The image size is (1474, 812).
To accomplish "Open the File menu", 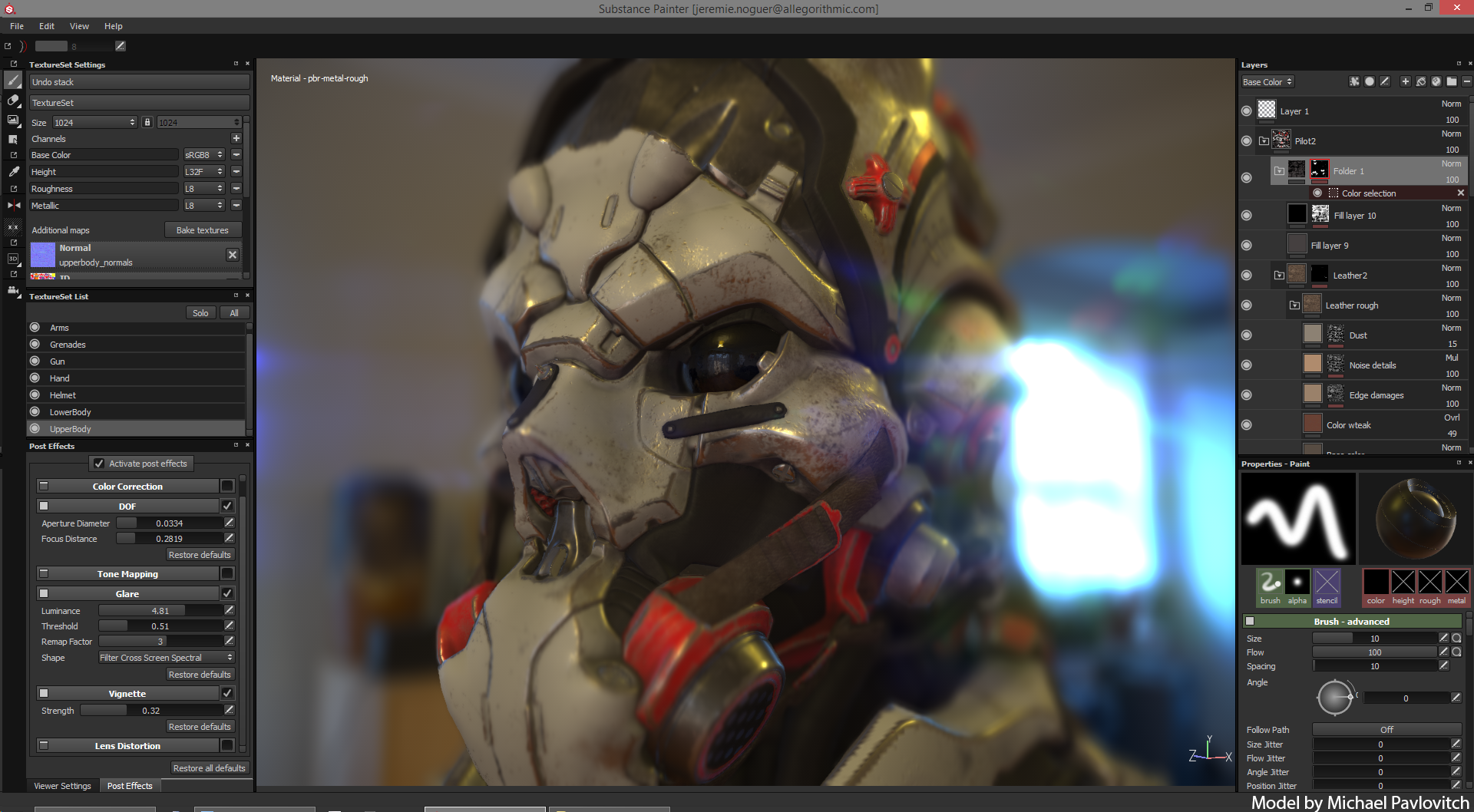I will click(17, 26).
